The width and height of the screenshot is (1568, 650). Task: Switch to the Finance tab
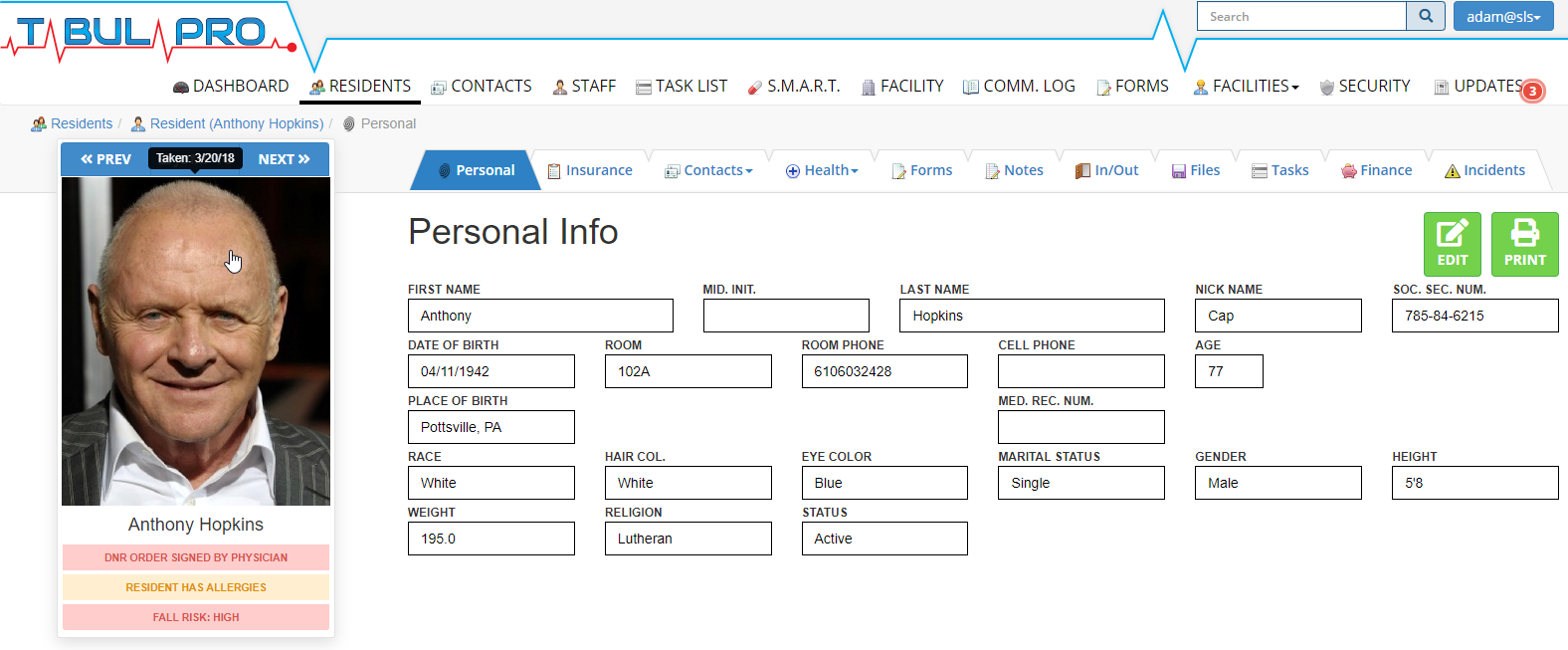(x=1377, y=170)
